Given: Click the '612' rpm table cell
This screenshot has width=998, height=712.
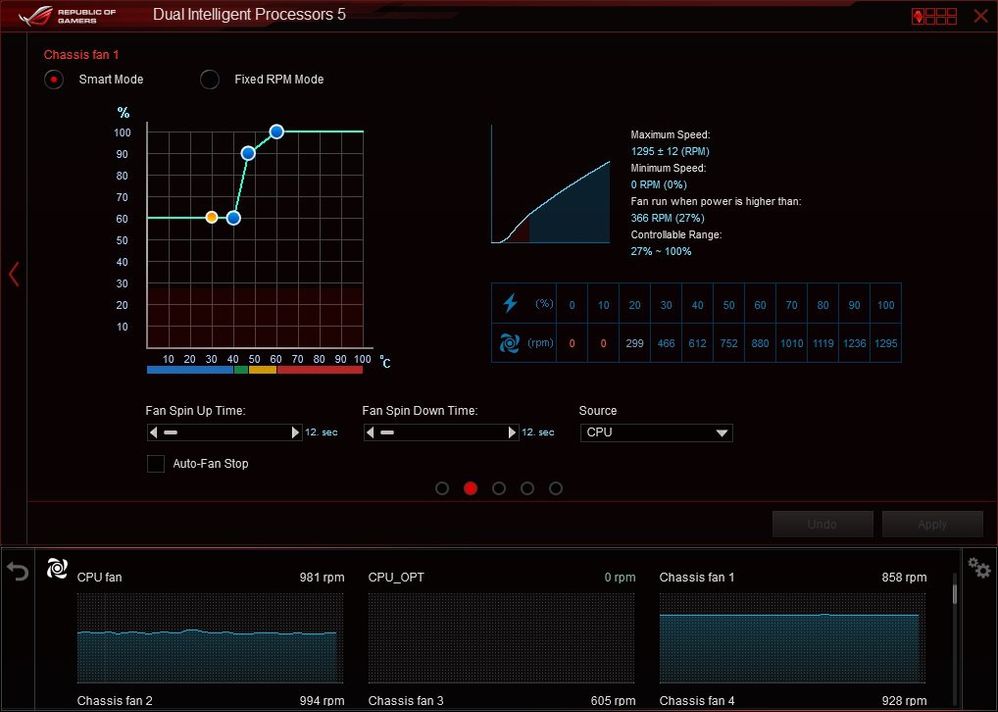Looking at the screenshot, I should 698,344.
